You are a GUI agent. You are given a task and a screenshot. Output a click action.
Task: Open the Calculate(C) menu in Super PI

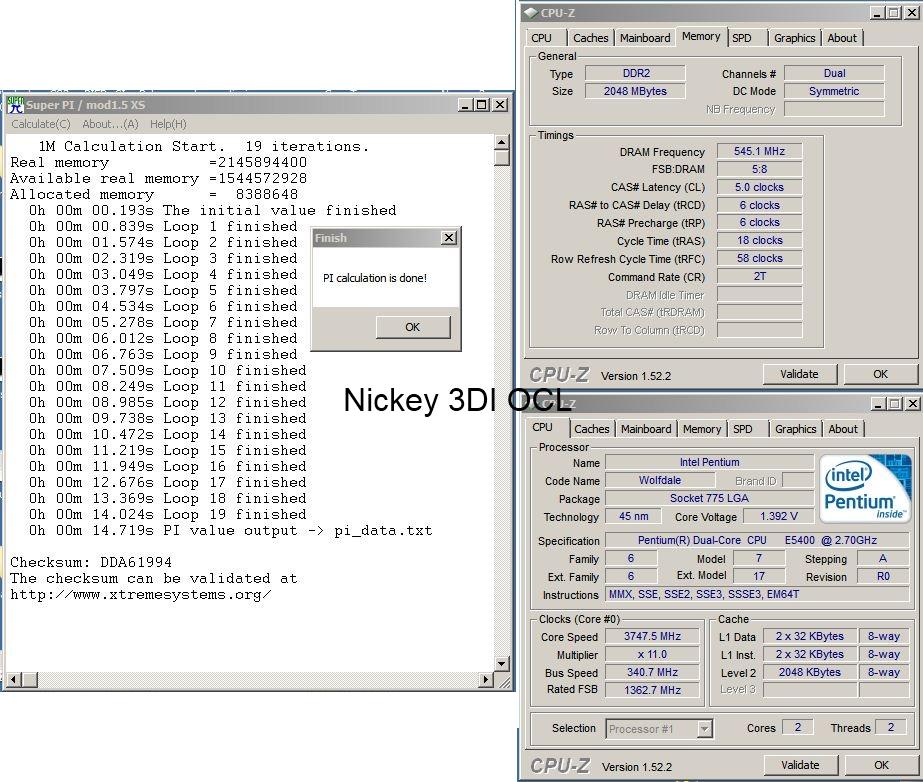click(41, 124)
